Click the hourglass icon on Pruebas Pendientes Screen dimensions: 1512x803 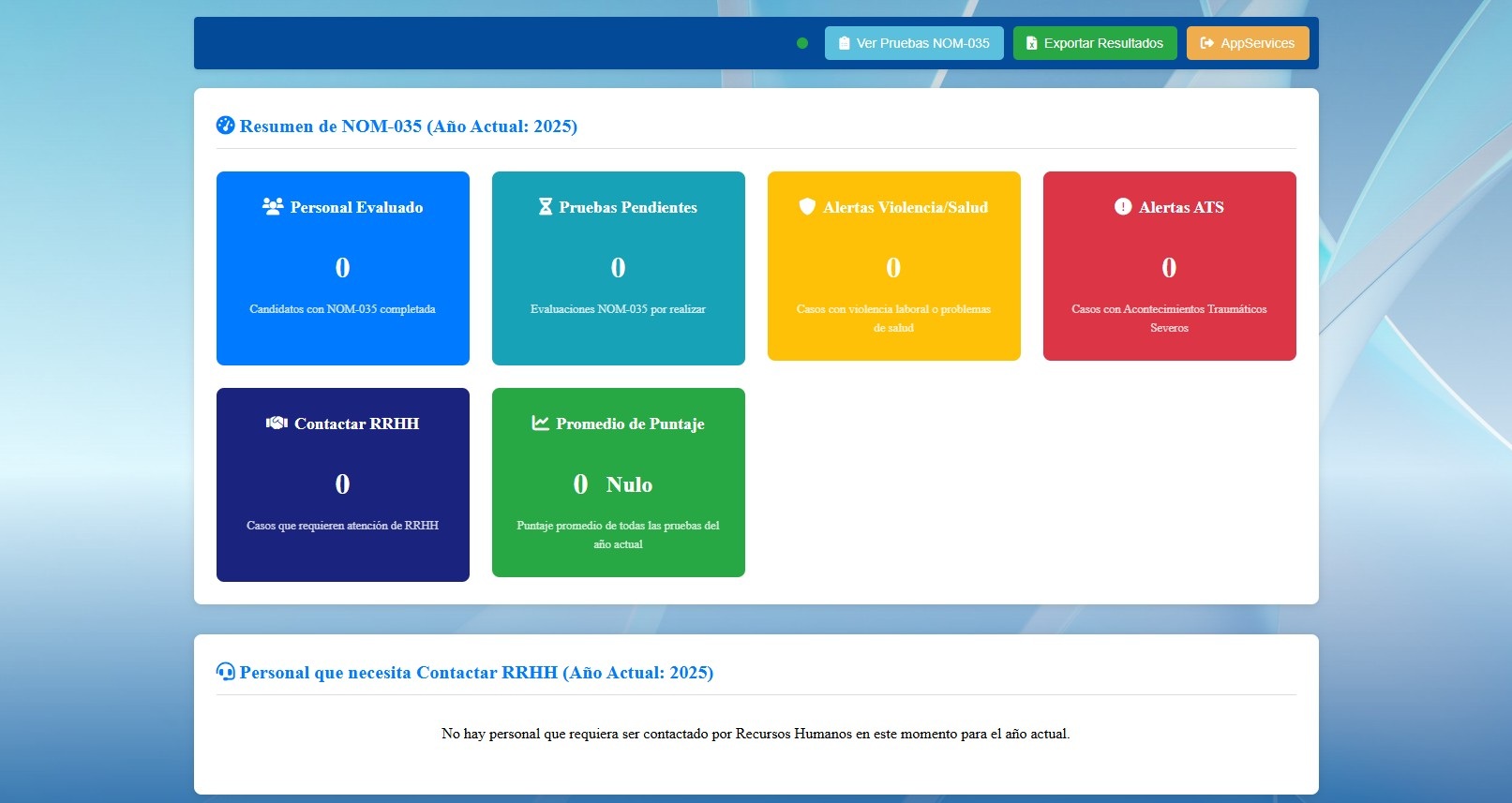546,206
